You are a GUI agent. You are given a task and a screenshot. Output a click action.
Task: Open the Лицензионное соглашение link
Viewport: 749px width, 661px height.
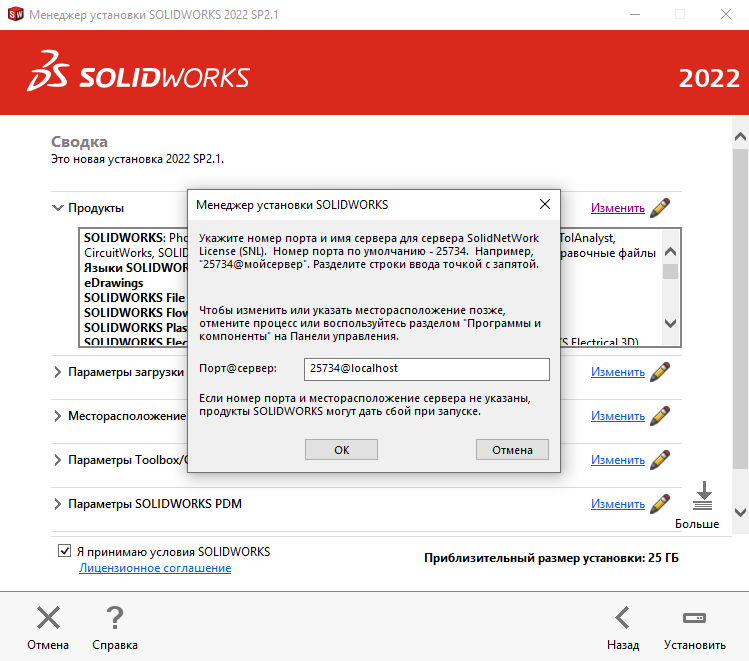point(155,568)
